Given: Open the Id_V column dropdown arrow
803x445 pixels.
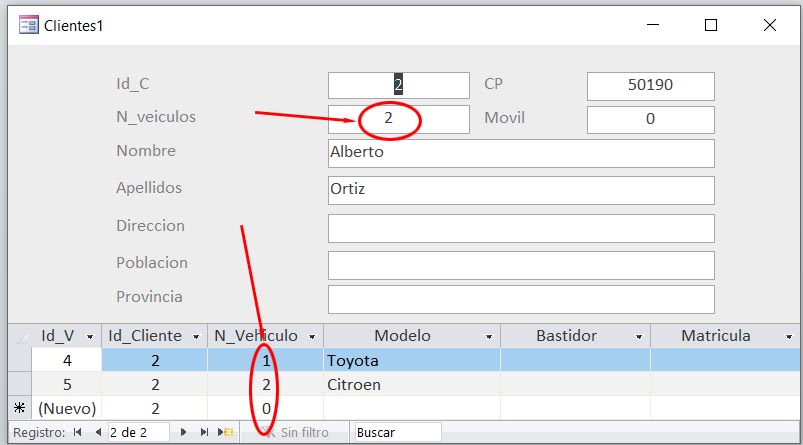Looking at the screenshot, I should 90,336.
